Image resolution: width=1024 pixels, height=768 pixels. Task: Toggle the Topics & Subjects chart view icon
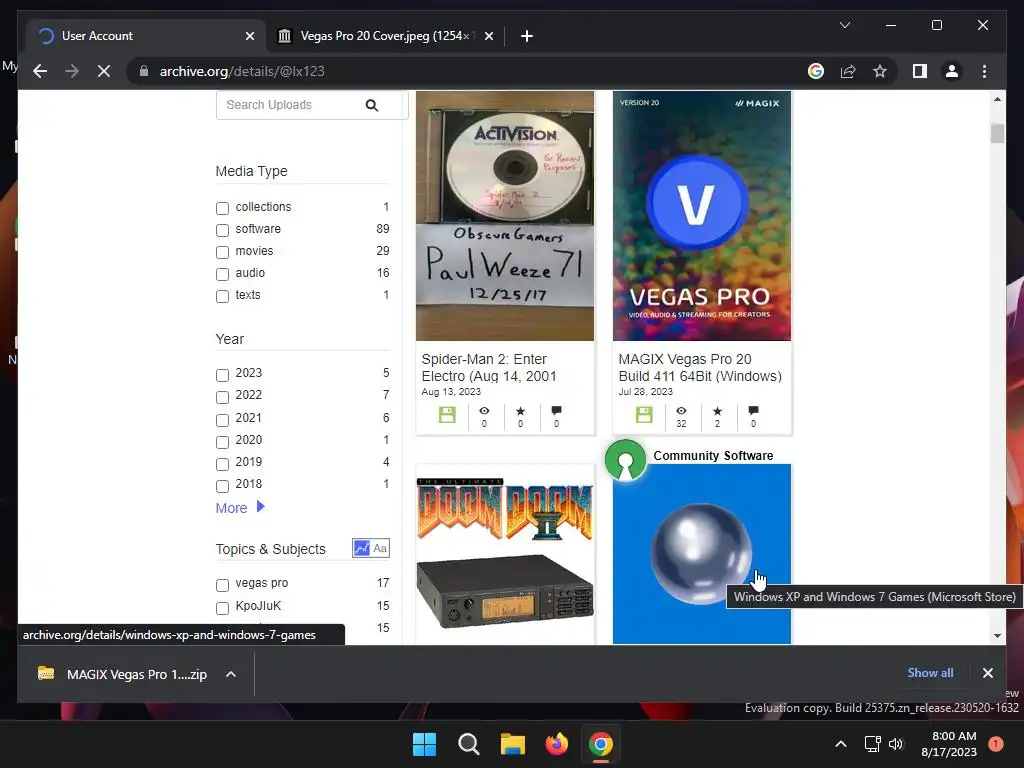[361, 549]
